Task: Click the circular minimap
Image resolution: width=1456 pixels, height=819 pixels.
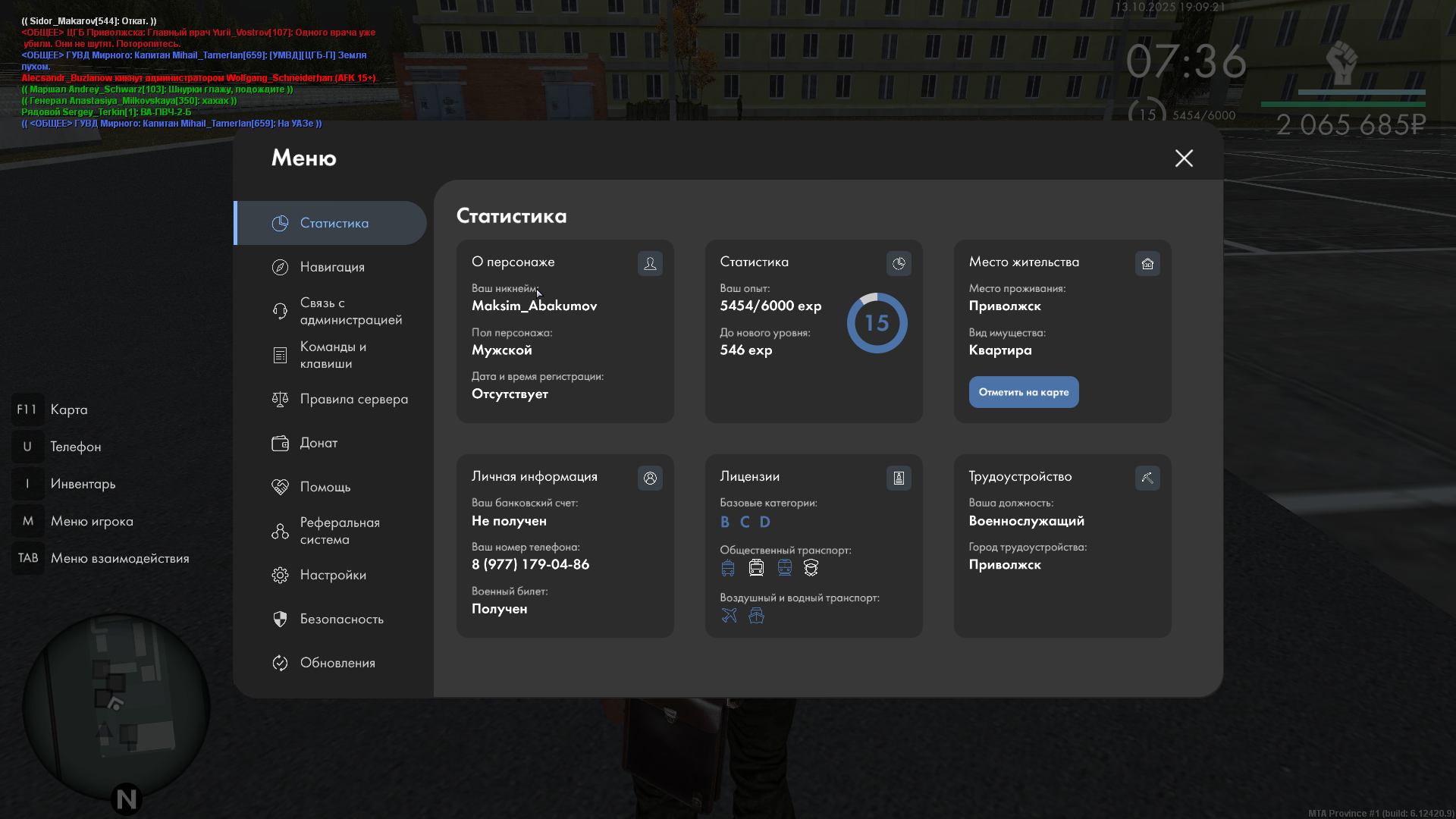Action: 115,707
